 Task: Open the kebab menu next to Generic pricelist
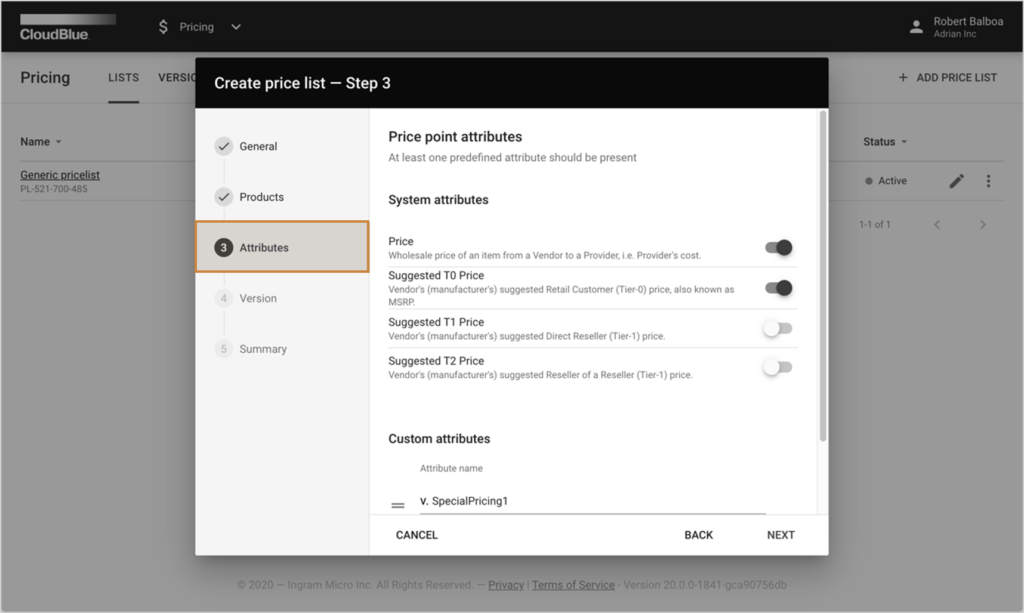[988, 181]
